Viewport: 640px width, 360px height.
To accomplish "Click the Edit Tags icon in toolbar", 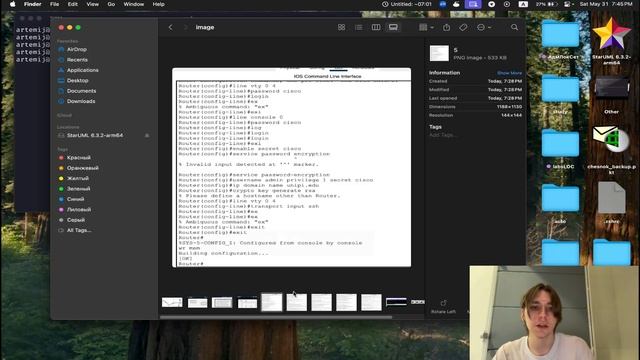I will pos(463,27).
